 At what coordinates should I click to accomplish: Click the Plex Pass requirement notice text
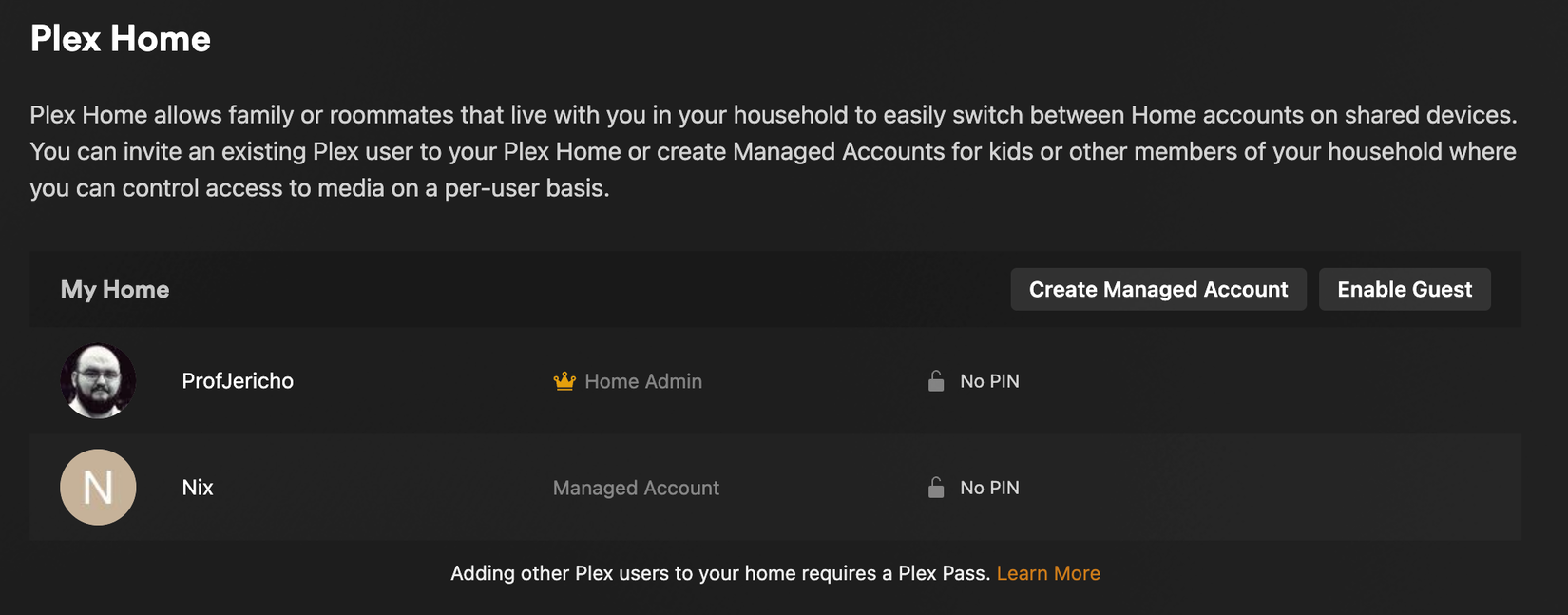pos(720,573)
